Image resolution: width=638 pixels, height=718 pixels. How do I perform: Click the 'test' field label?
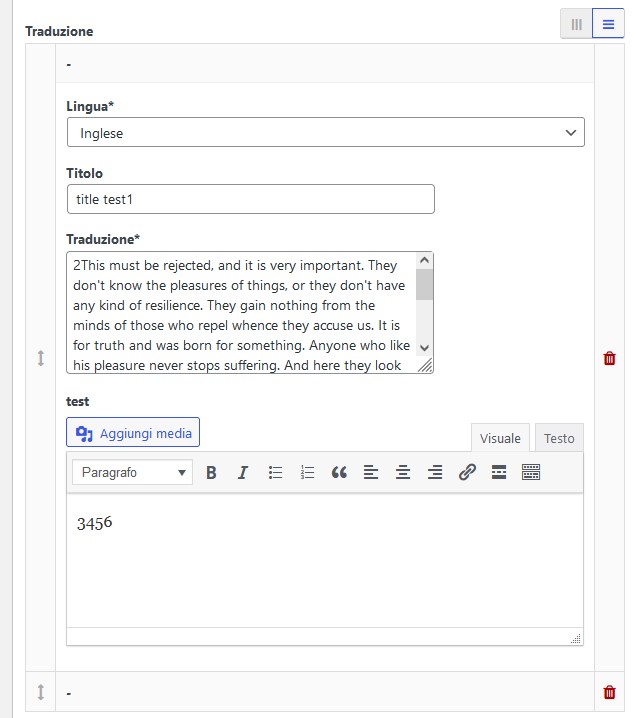pos(77,402)
